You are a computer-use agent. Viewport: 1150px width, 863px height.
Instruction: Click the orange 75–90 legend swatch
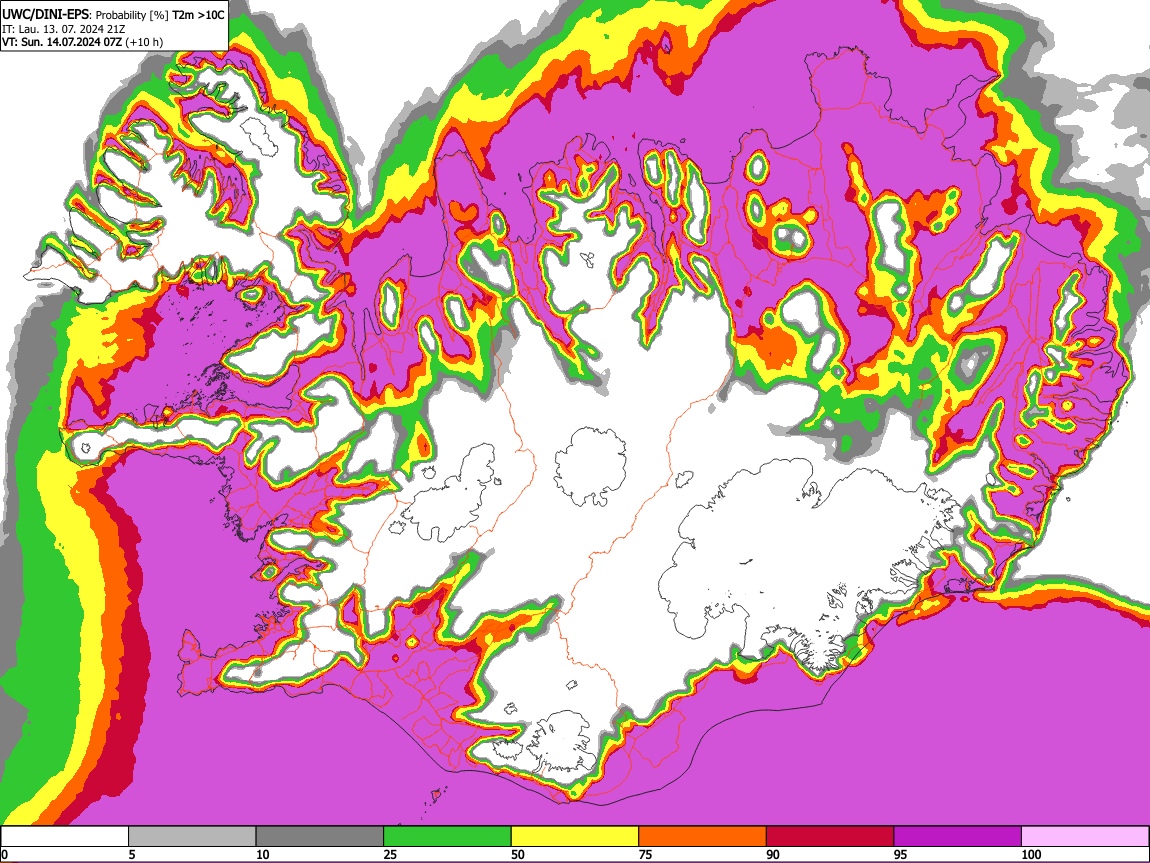(703, 837)
